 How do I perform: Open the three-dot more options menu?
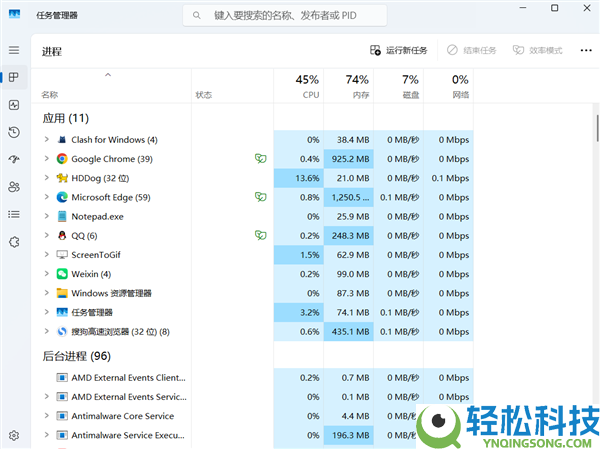(x=586, y=50)
